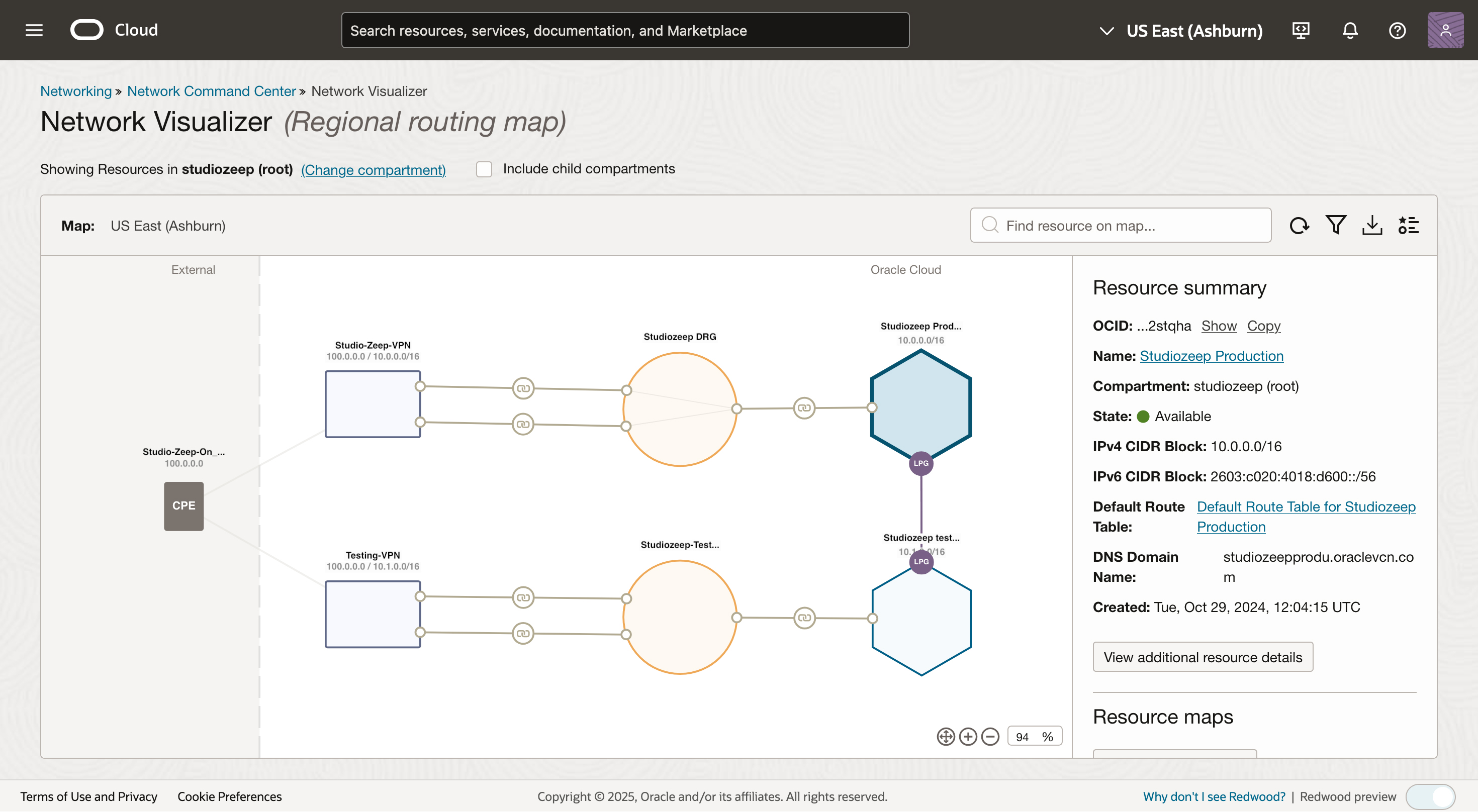
Task: Toggle the Redwood preview switch
Action: [x=1431, y=796]
